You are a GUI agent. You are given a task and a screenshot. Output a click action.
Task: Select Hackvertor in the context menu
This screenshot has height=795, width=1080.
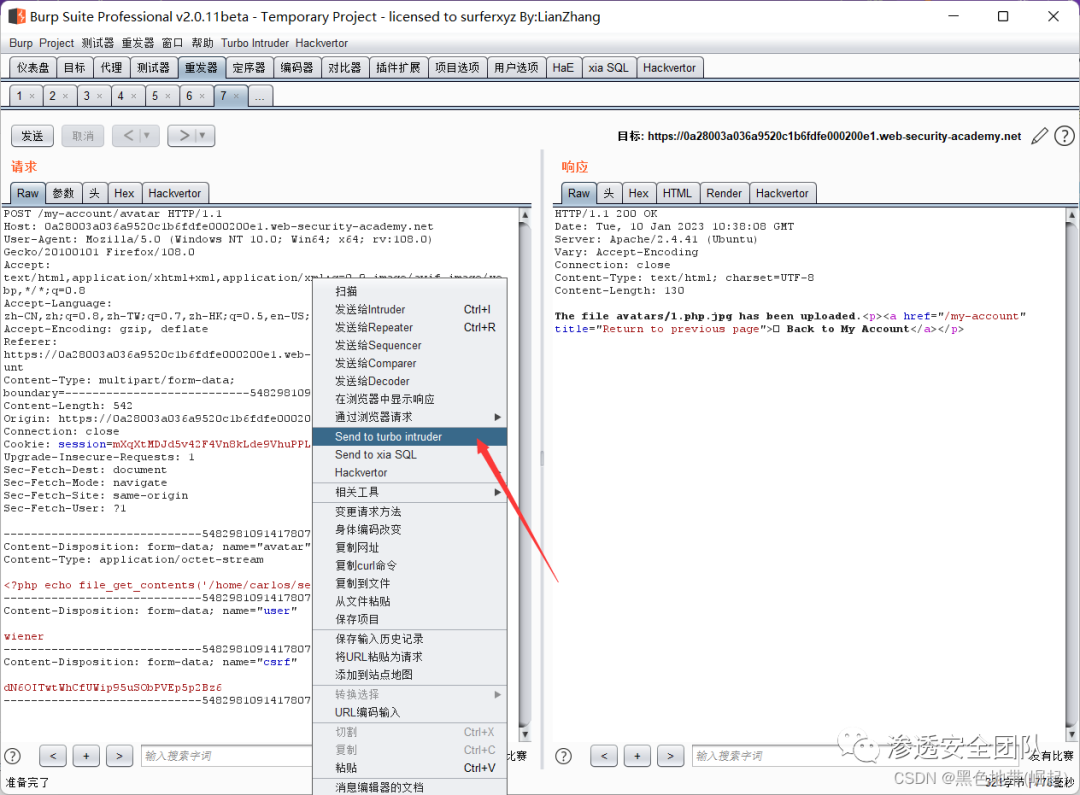pyautogui.click(x=410, y=473)
